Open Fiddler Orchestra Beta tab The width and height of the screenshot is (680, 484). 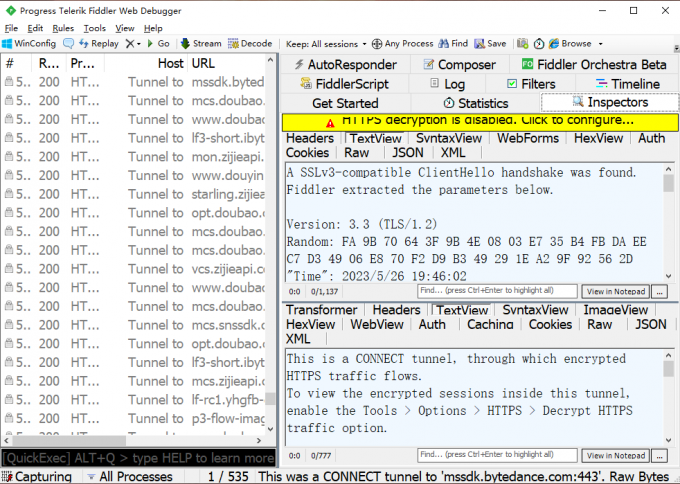point(594,65)
